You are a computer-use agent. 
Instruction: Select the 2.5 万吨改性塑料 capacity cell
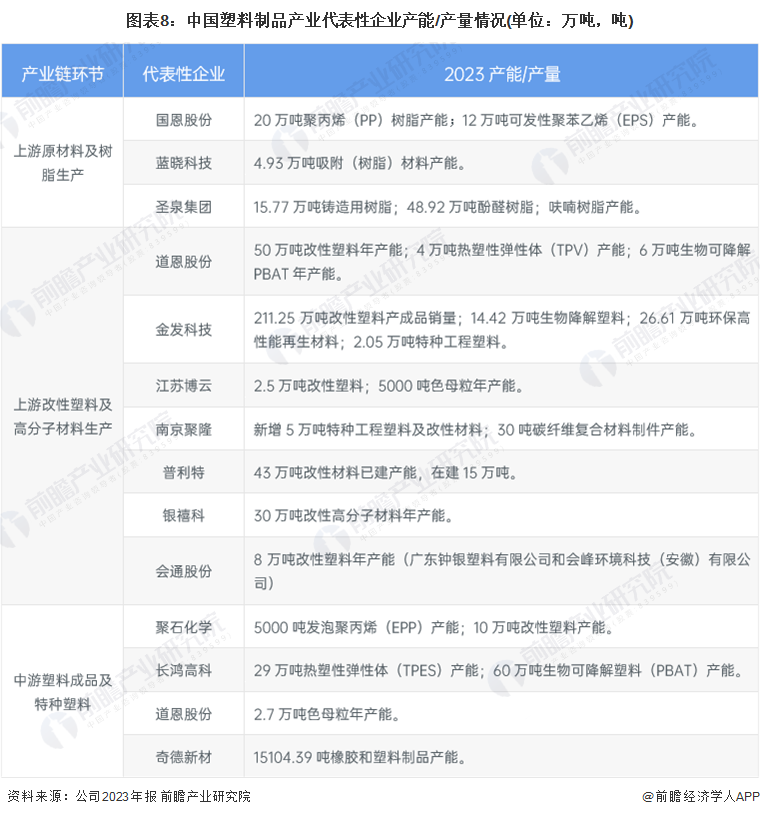(x=501, y=386)
